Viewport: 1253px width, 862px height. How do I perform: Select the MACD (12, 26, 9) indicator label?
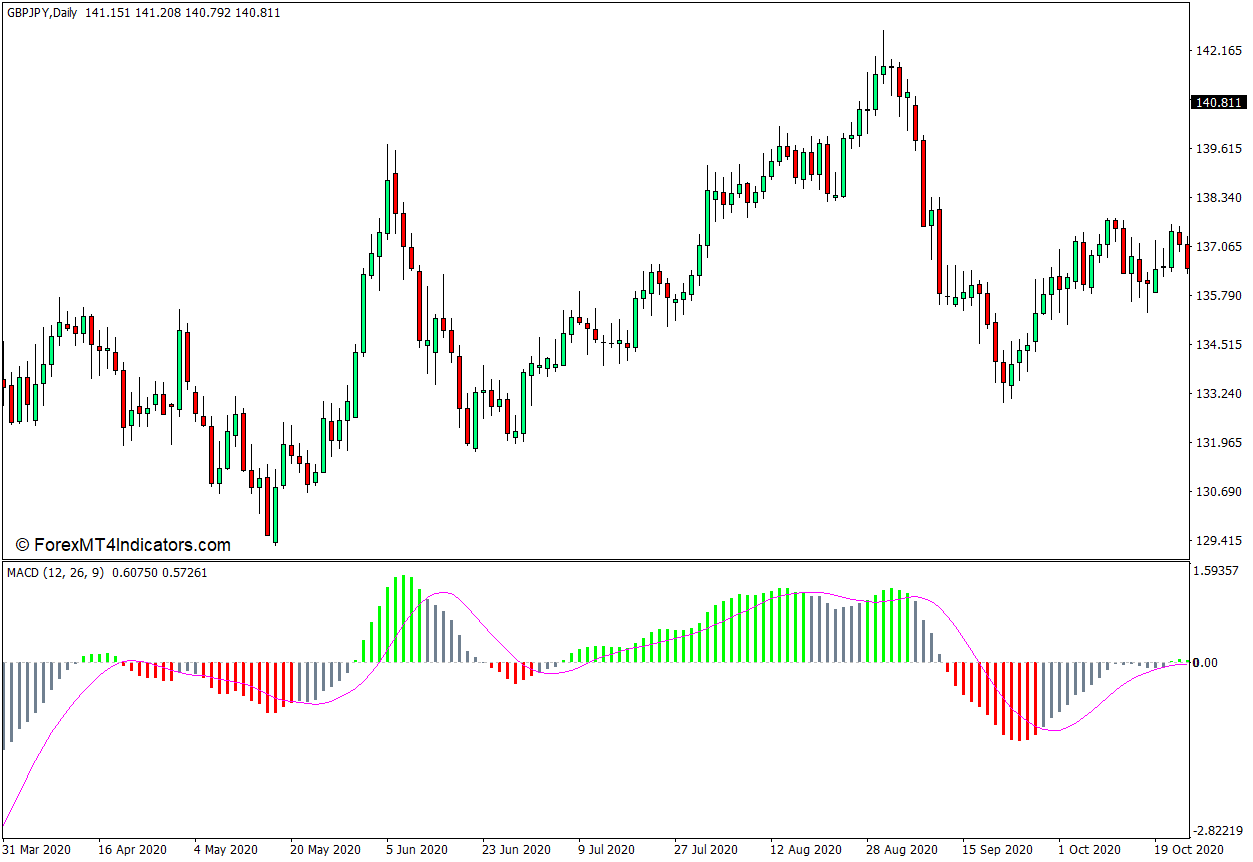tap(55, 573)
